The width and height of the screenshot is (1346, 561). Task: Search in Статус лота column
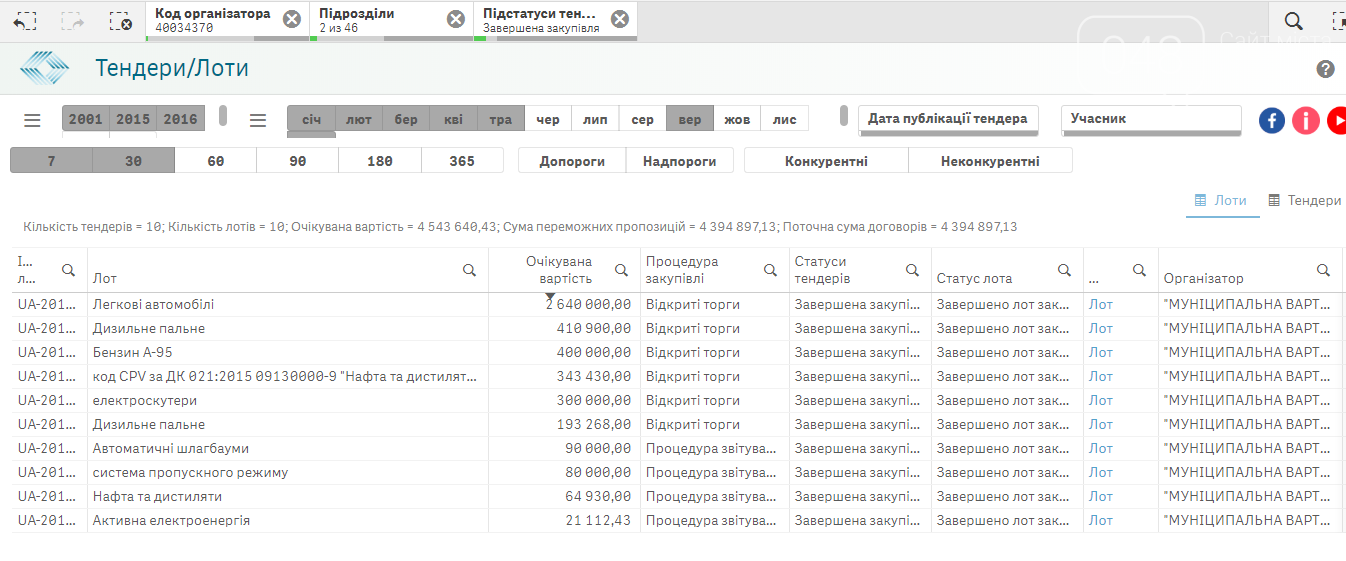pyautogui.click(x=1063, y=270)
